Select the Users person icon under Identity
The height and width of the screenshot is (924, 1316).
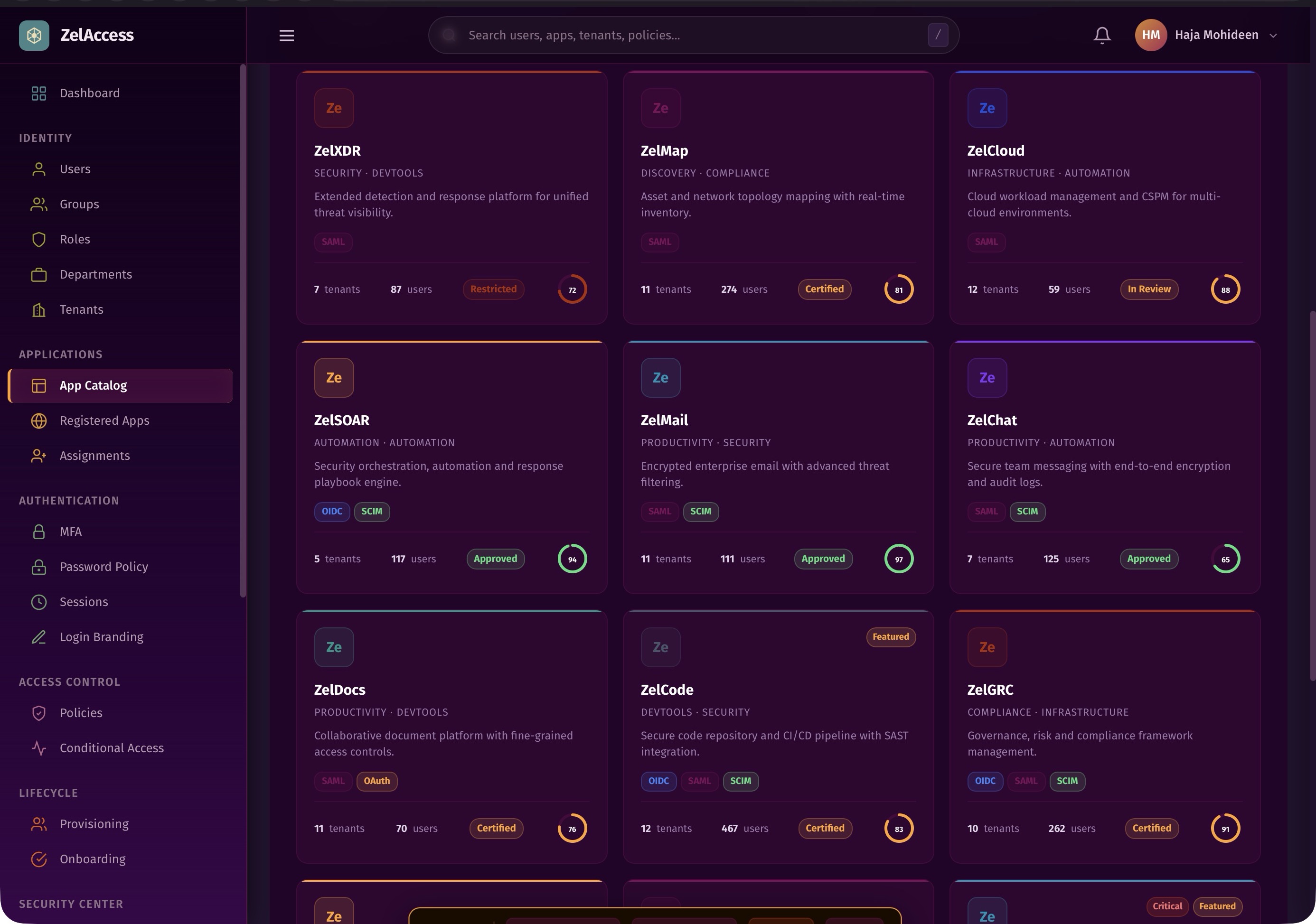(x=38, y=169)
